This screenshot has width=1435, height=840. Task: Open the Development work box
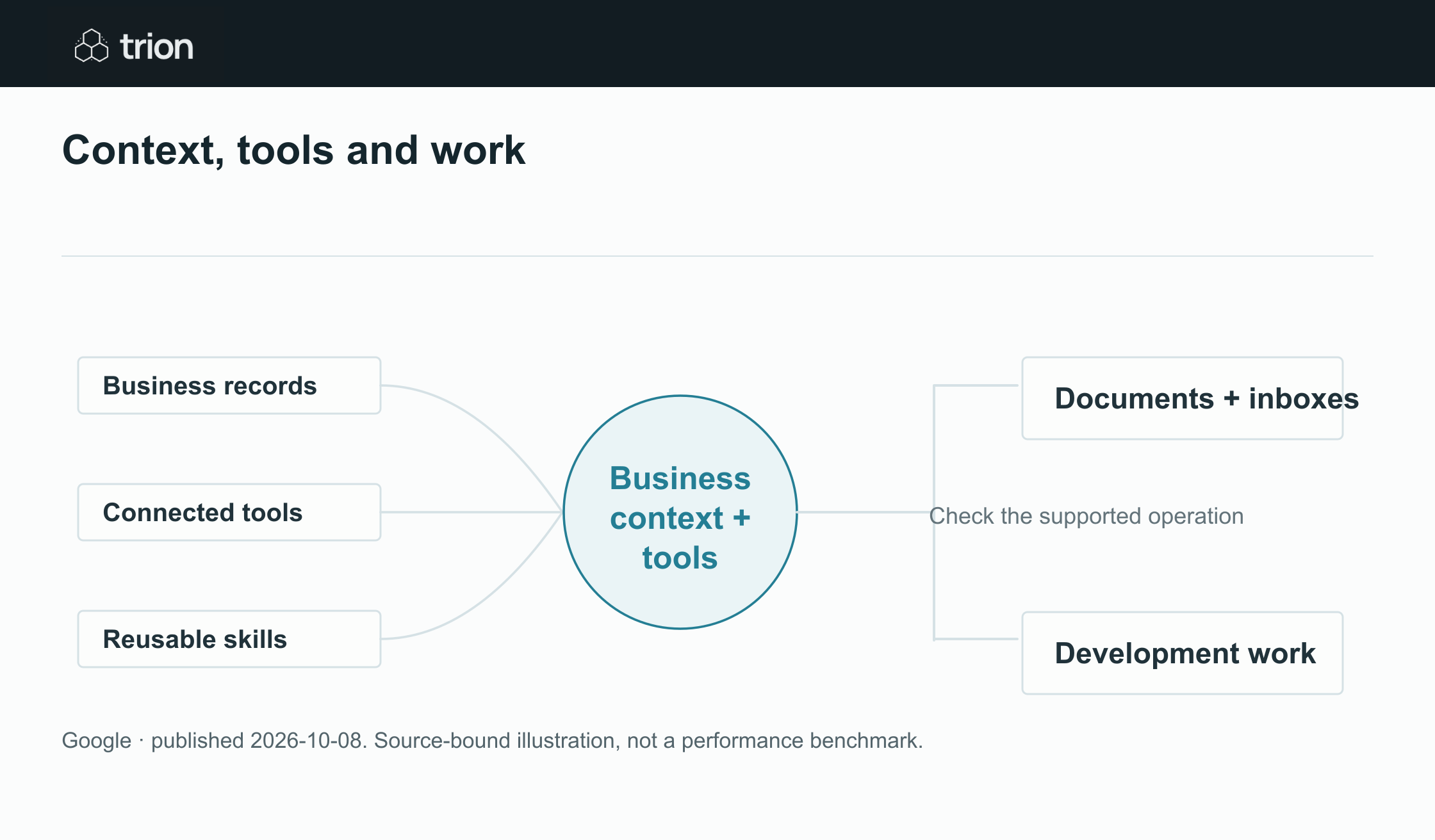coord(1183,653)
